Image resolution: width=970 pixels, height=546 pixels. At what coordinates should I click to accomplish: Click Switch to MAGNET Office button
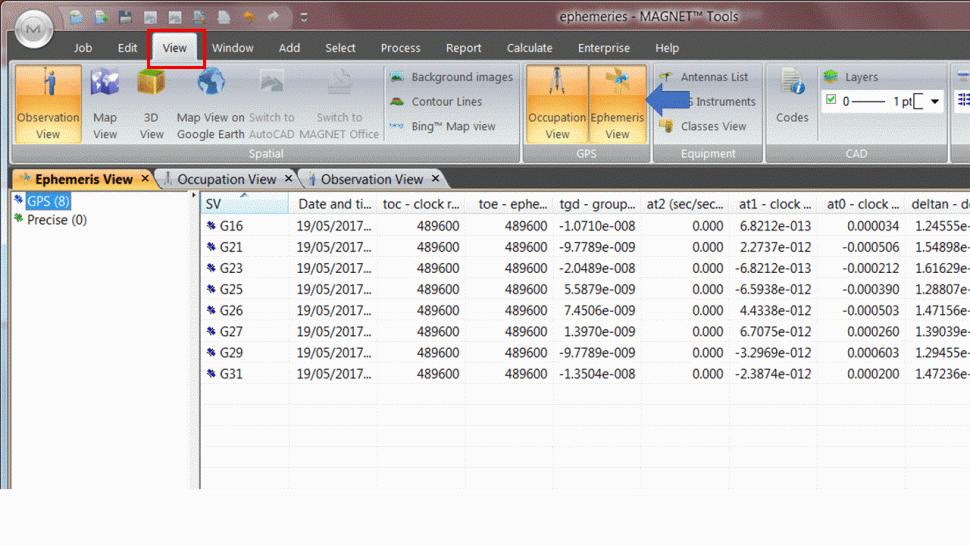(339, 104)
